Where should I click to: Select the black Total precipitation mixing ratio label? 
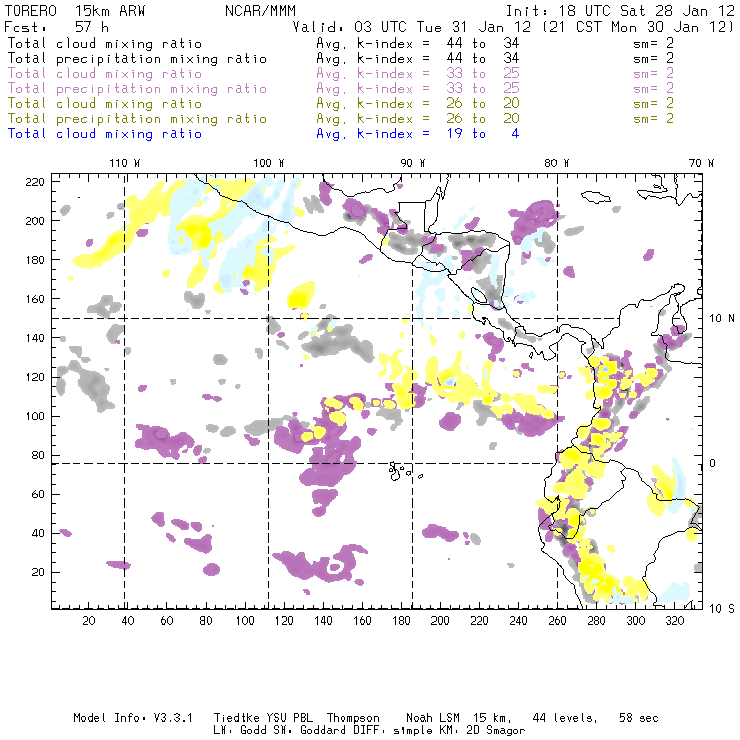click(137, 59)
